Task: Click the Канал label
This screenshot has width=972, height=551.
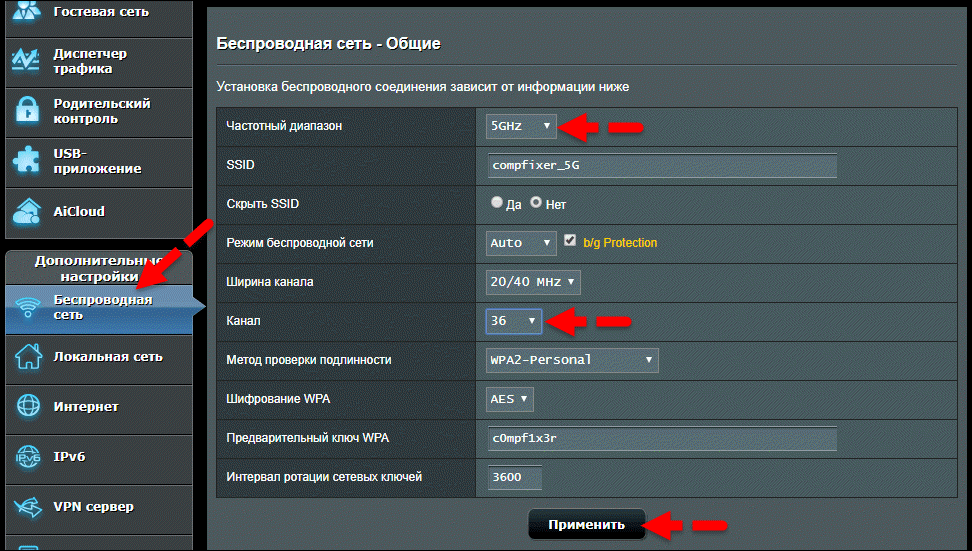Action: tap(243, 321)
